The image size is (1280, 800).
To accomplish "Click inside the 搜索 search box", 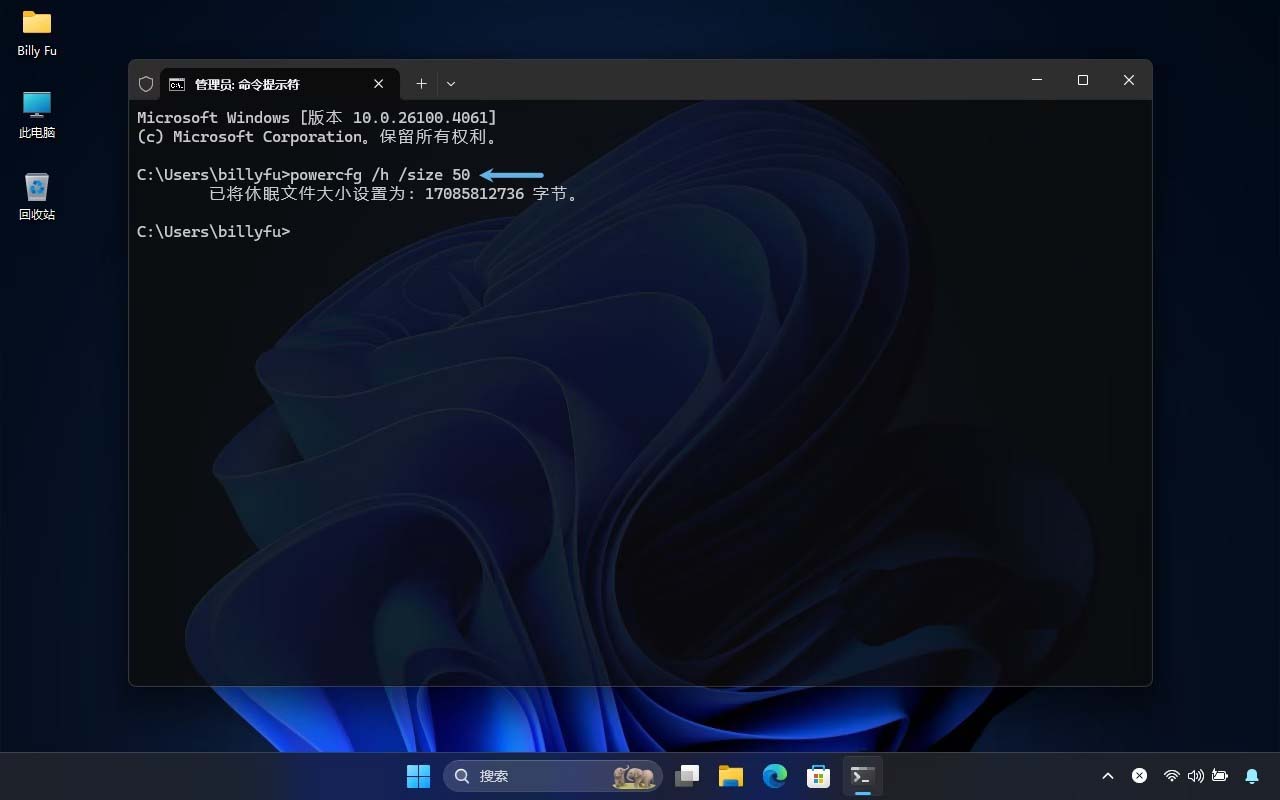I will 530,775.
